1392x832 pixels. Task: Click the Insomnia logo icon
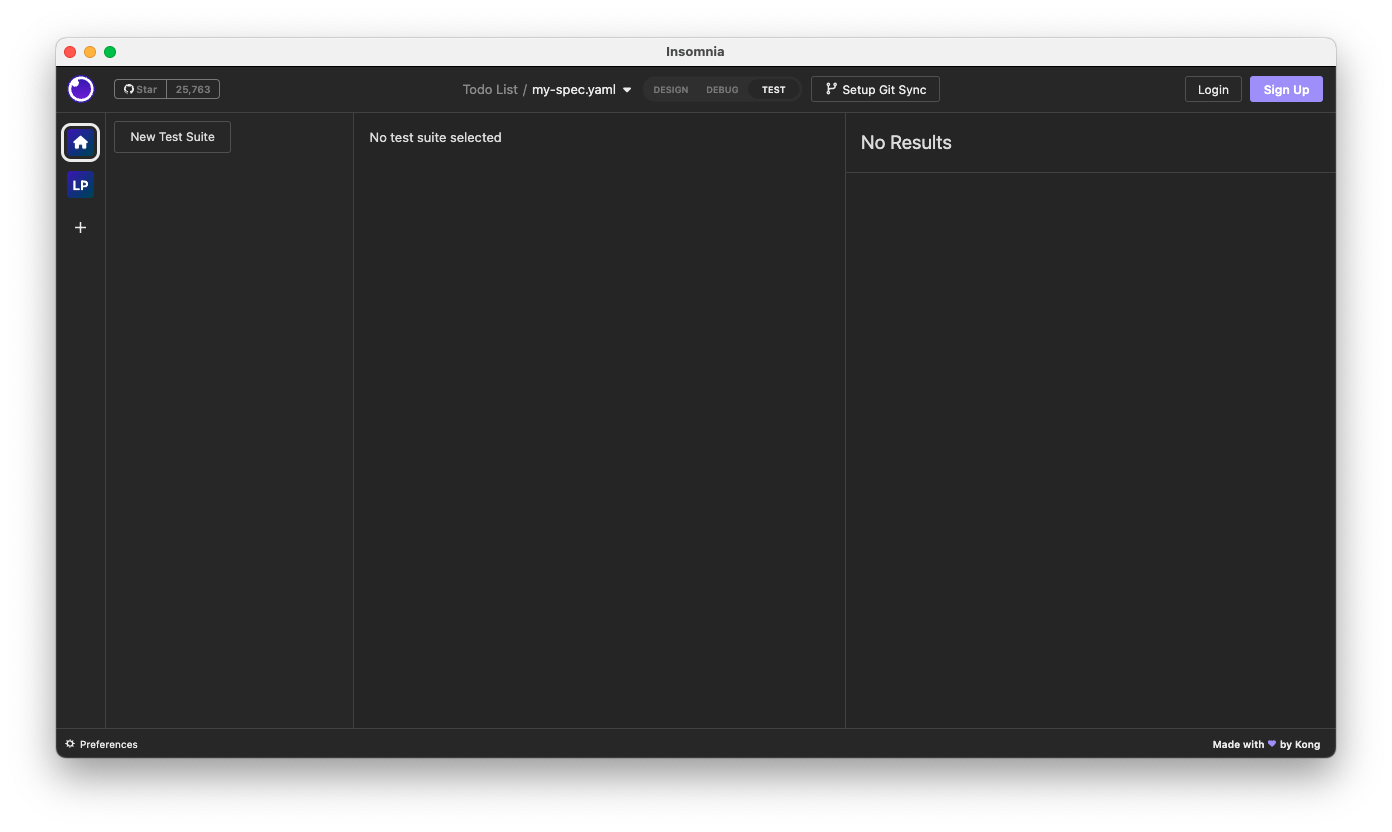pos(81,89)
